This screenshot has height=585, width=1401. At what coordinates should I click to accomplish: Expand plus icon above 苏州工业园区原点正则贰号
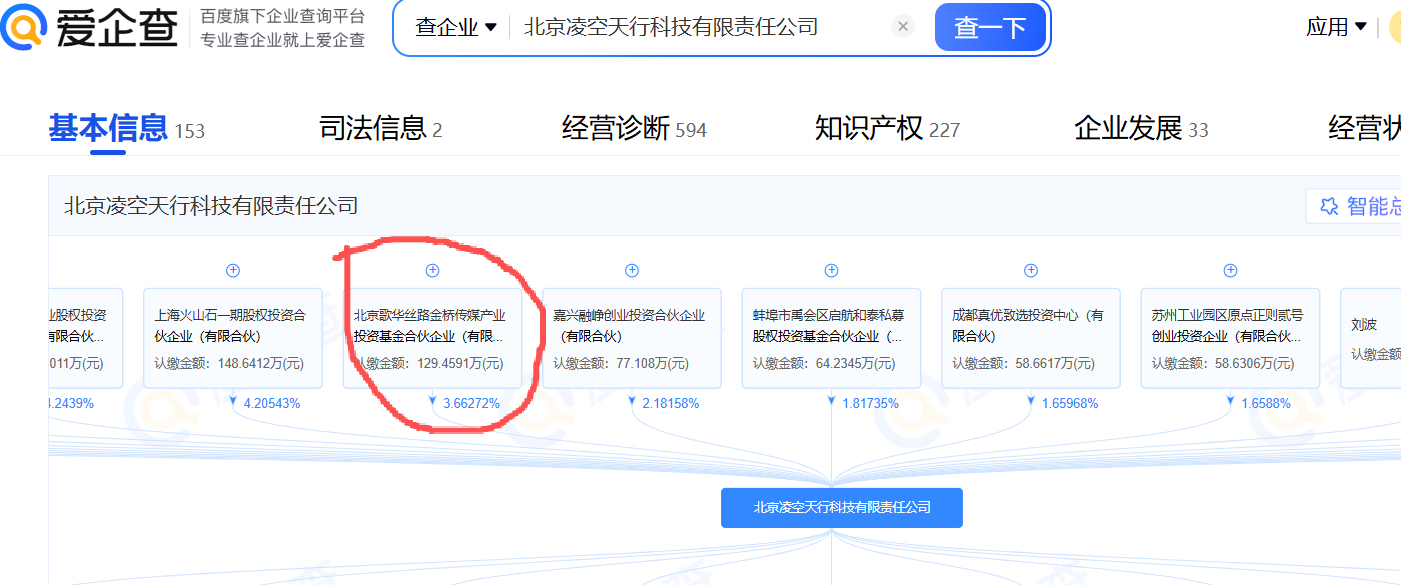tap(1230, 270)
